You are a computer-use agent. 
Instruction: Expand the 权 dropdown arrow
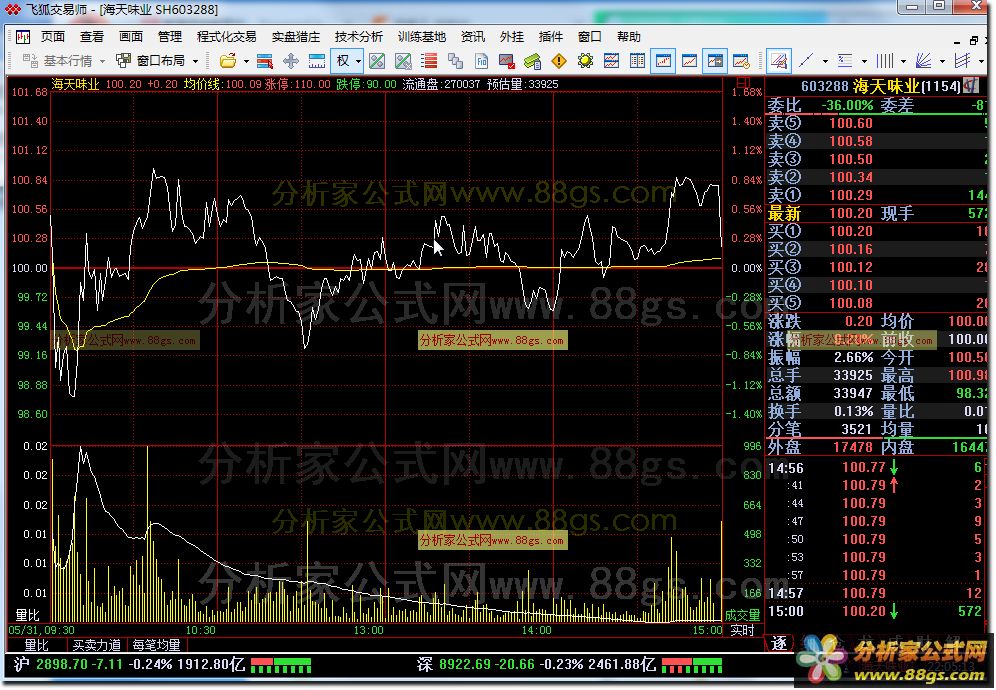[x=359, y=62]
